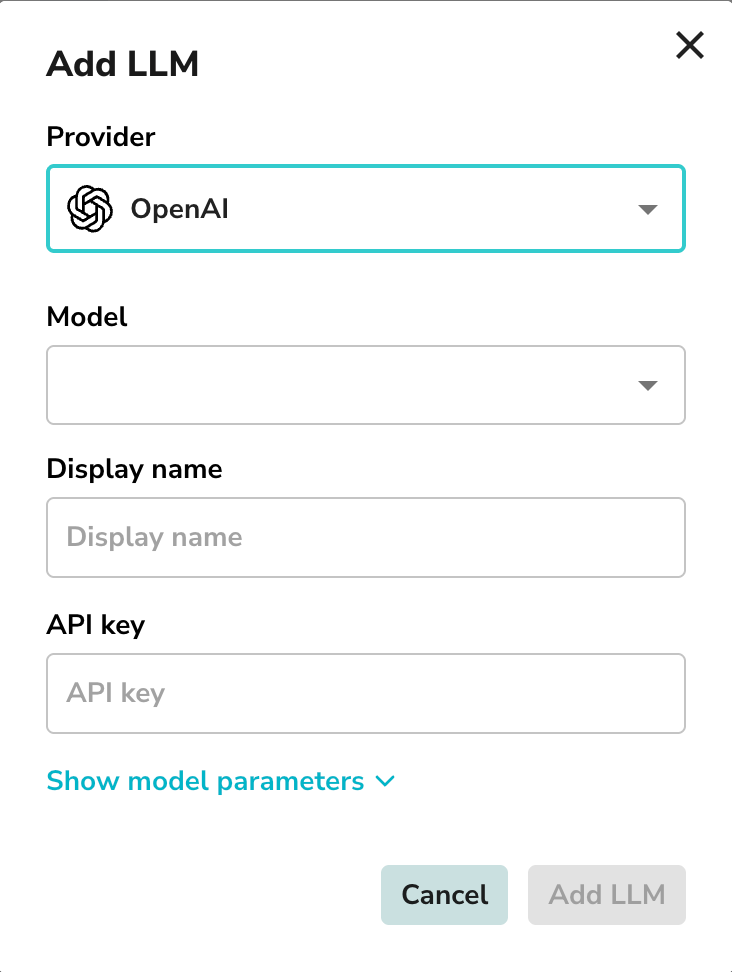Click the Provider field label
Image resolution: width=732 pixels, height=972 pixels.
[x=100, y=137]
